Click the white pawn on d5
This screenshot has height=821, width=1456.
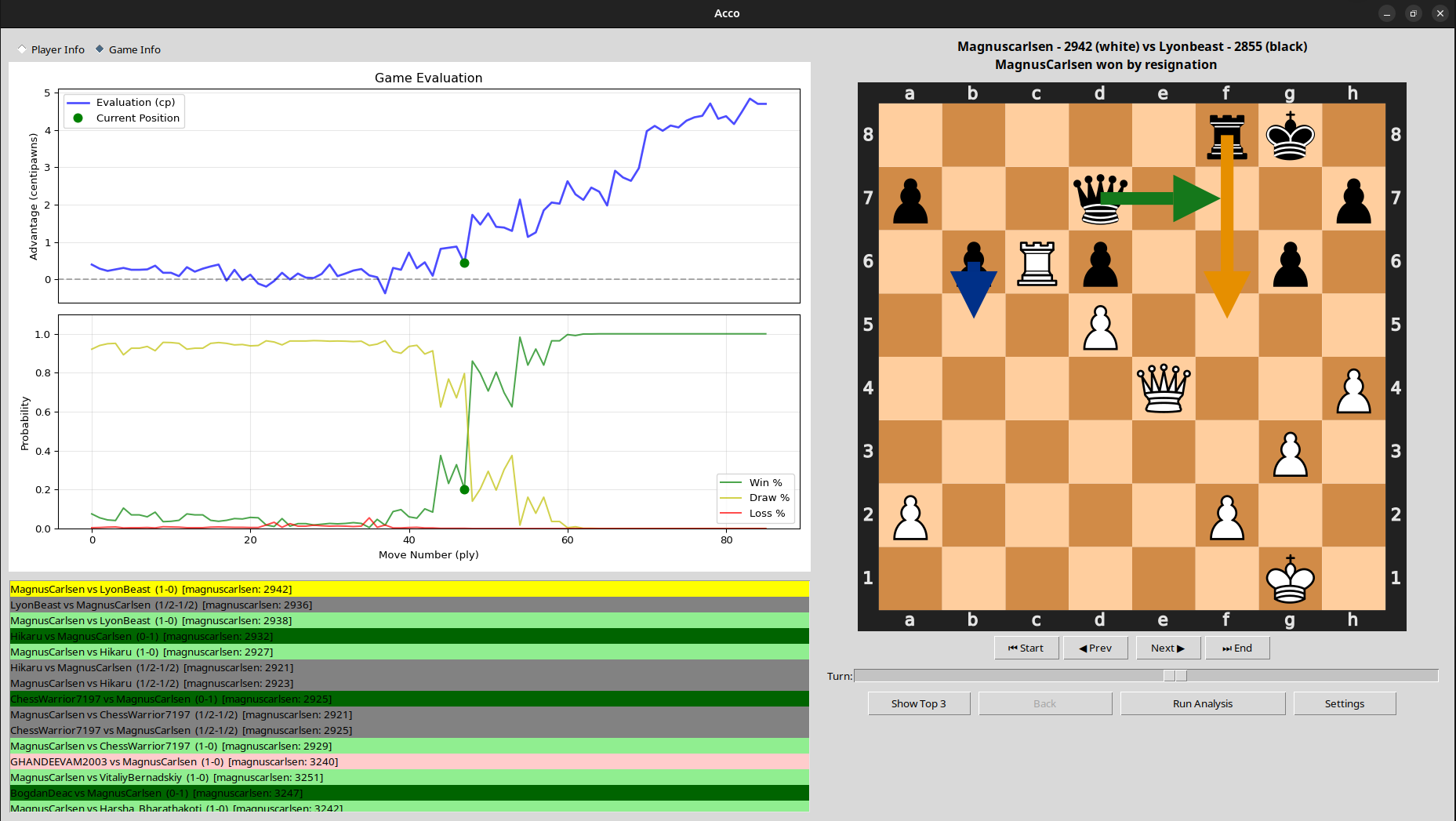pos(1100,325)
